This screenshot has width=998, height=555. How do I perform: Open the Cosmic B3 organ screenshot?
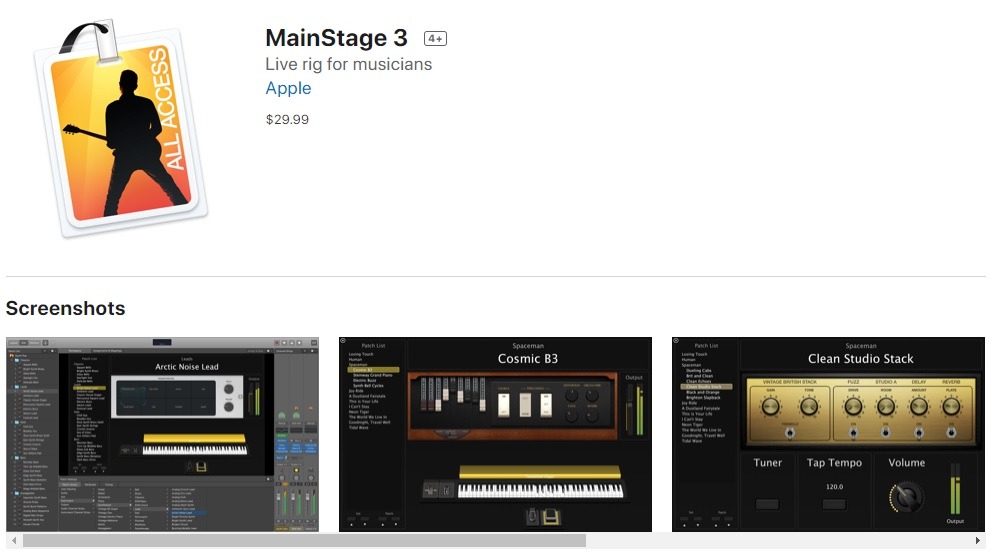[495, 434]
